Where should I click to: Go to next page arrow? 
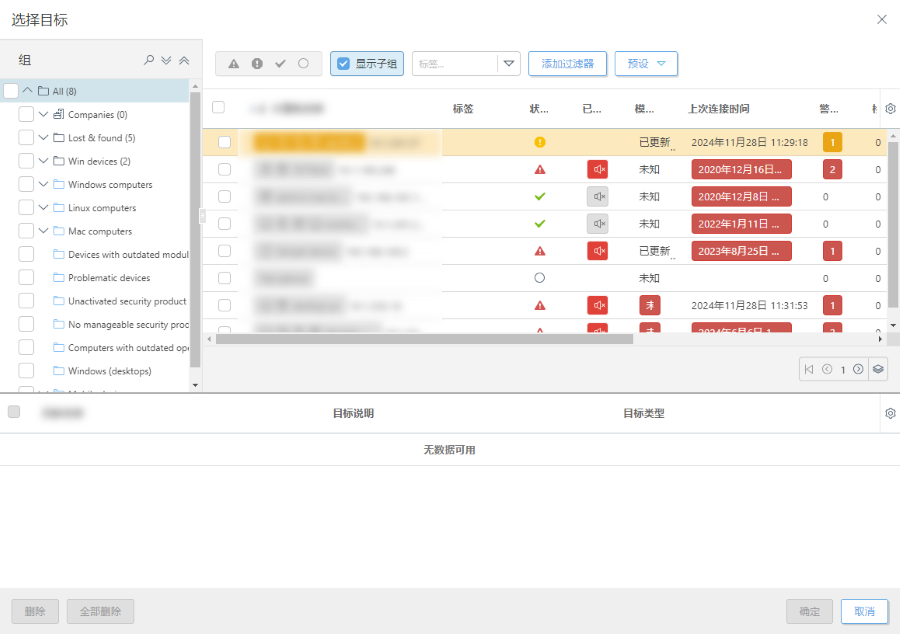858,369
